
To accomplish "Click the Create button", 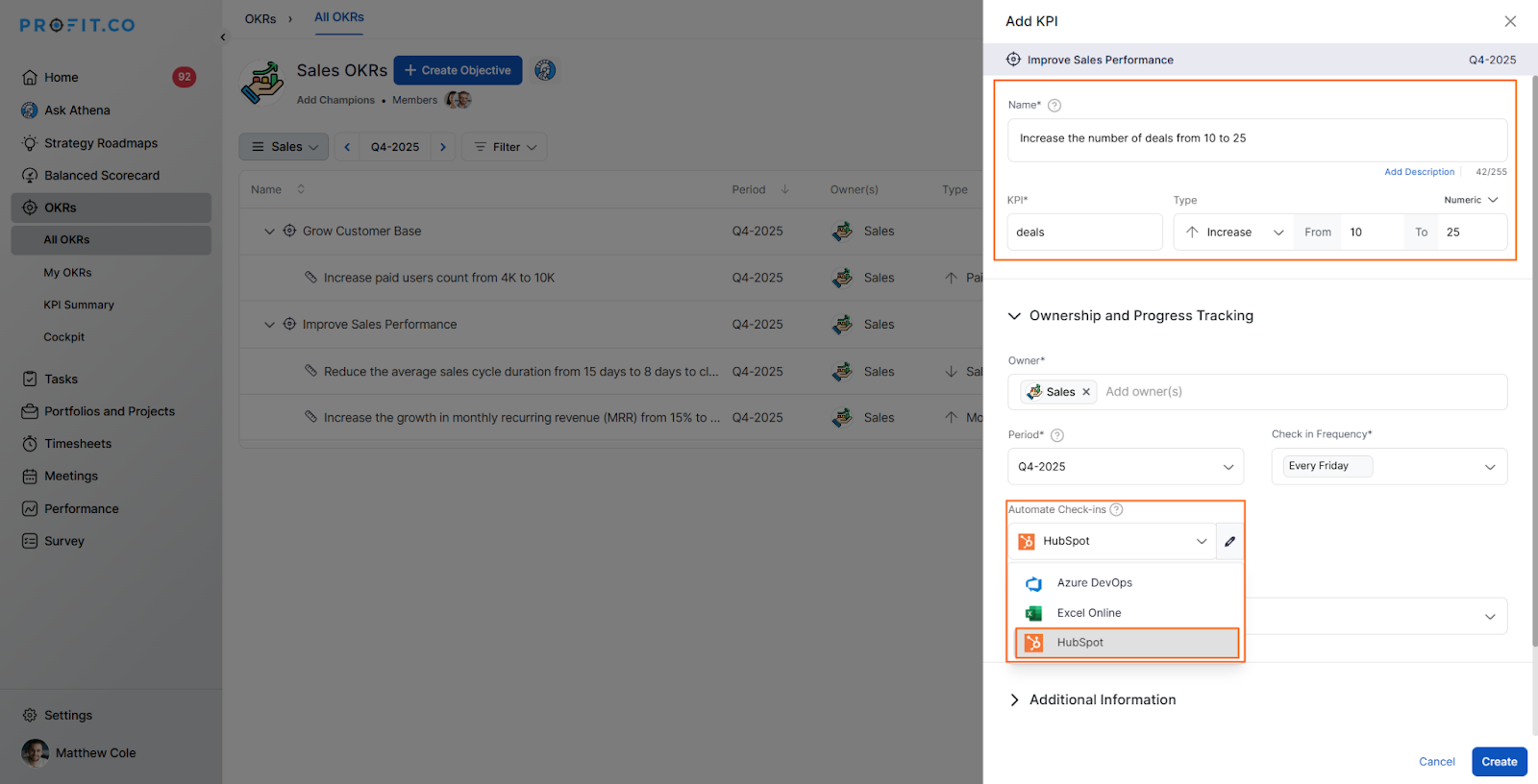I will (1500, 762).
